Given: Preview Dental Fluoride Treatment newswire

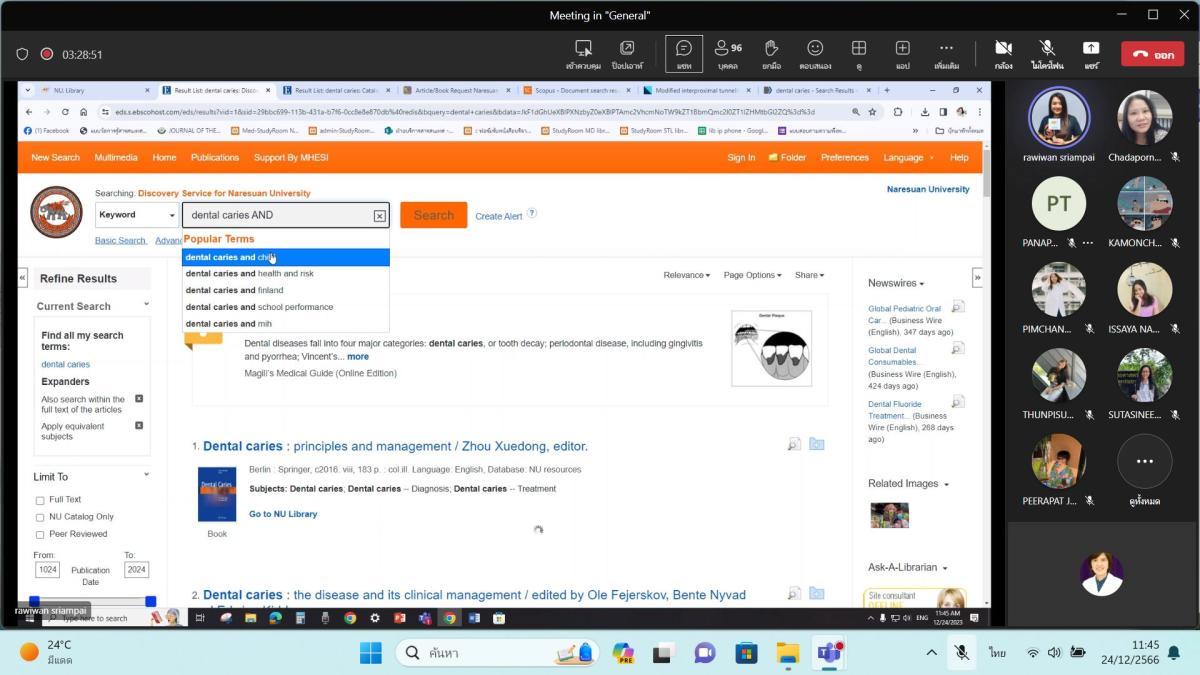Looking at the screenshot, I should 958,402.
